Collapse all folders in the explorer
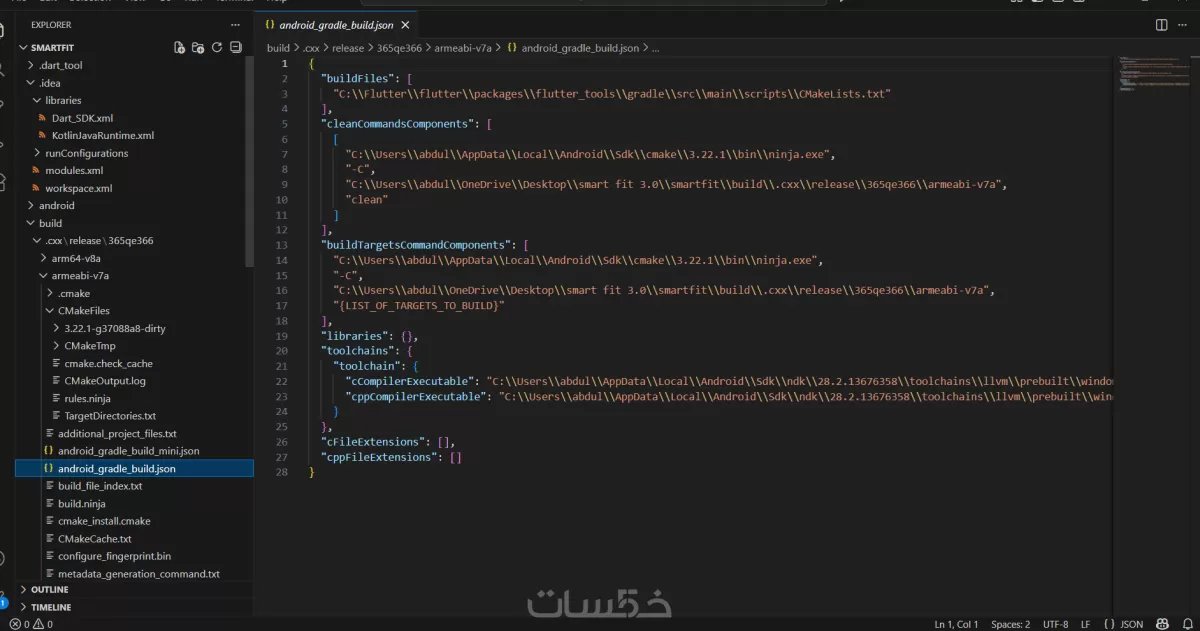Viewport: 1200px width, 631px height. pos(235,47)
